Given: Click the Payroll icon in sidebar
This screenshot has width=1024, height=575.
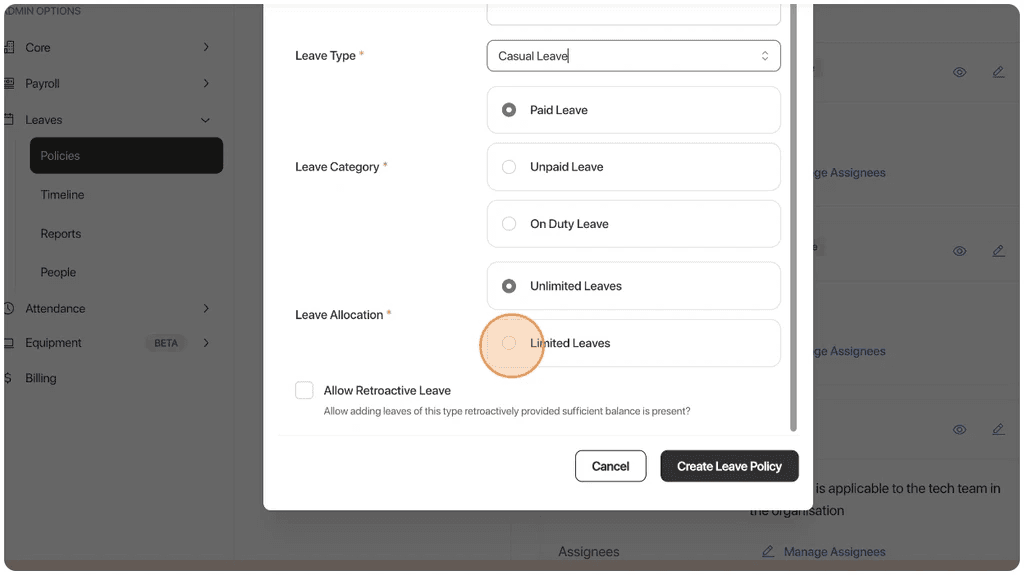Looking at the screenshot, I should (x=9, y=83).
